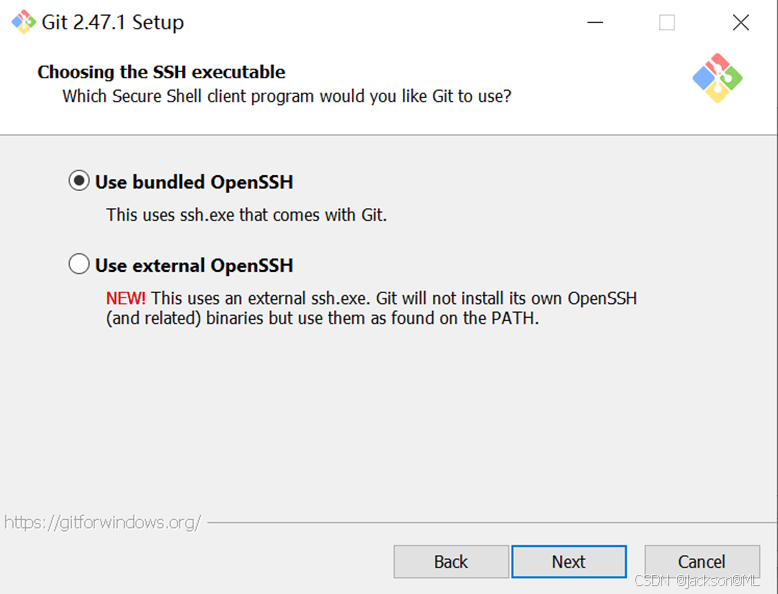The width and height of the screenshot is (778, 594).
Task: Click the CSDN @jackson@ML watermark
Action: point(697,580)
